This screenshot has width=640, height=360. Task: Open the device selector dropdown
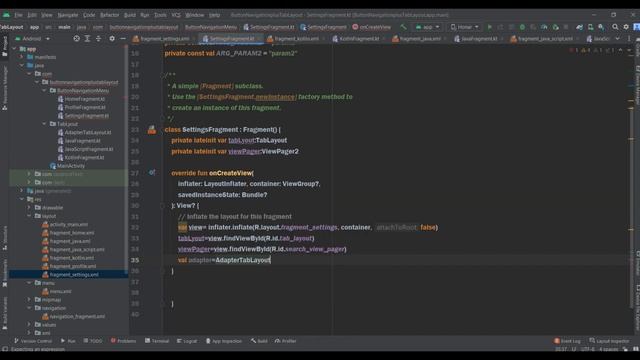point(464,27)
